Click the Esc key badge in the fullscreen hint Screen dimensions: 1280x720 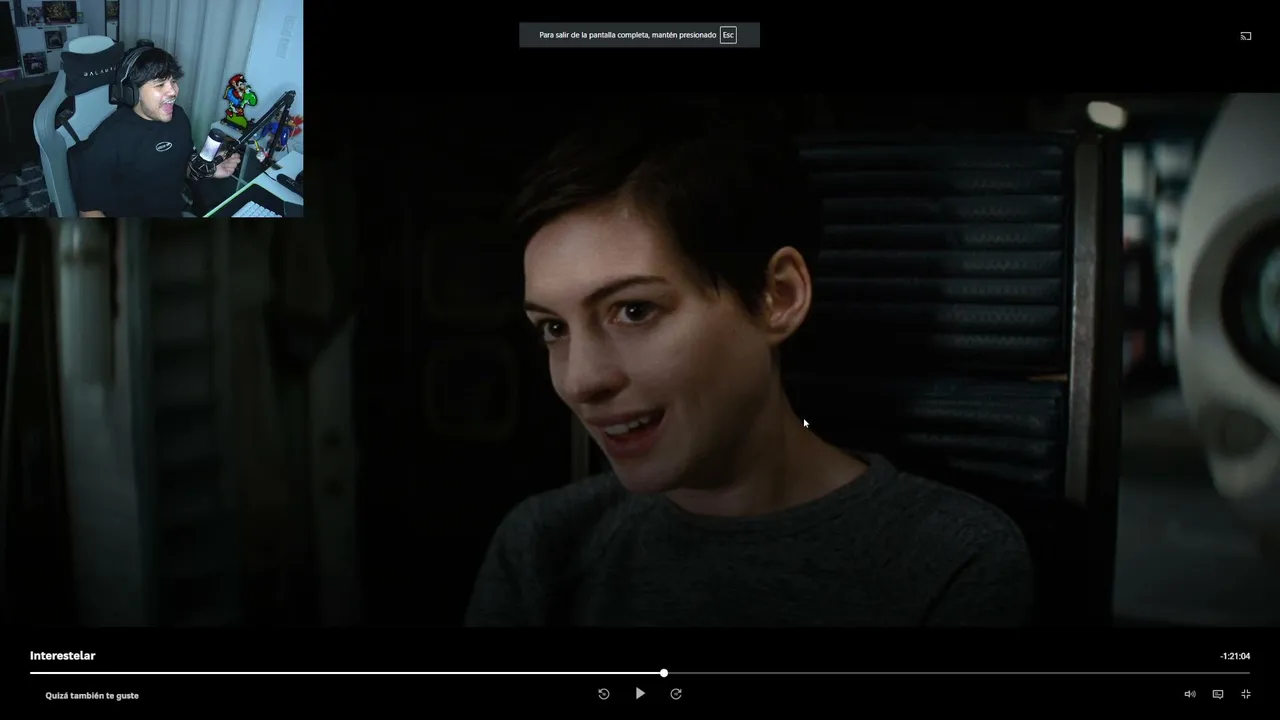point(728,35)
